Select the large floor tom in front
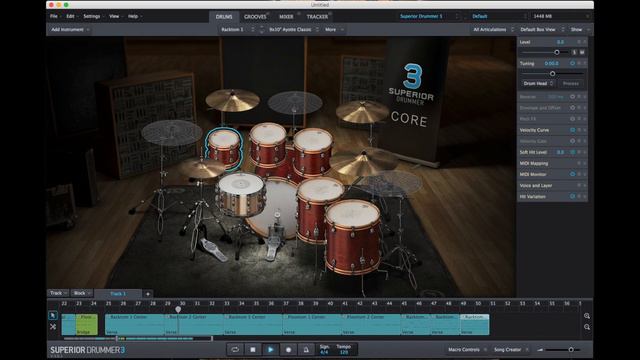This screenshot has height=360, width=640. coord(353,237)
